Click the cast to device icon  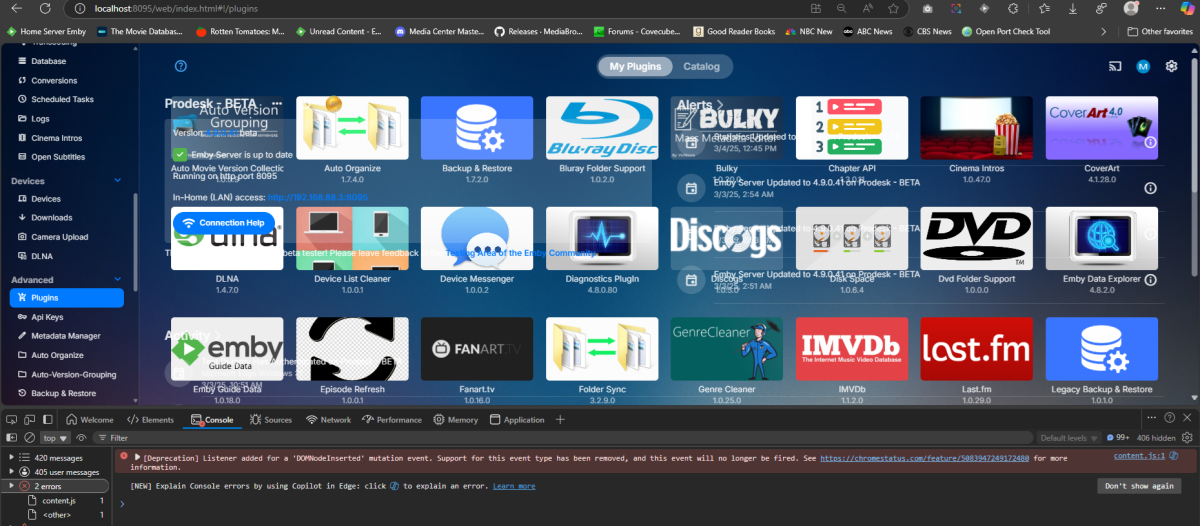click(1115, 67)
